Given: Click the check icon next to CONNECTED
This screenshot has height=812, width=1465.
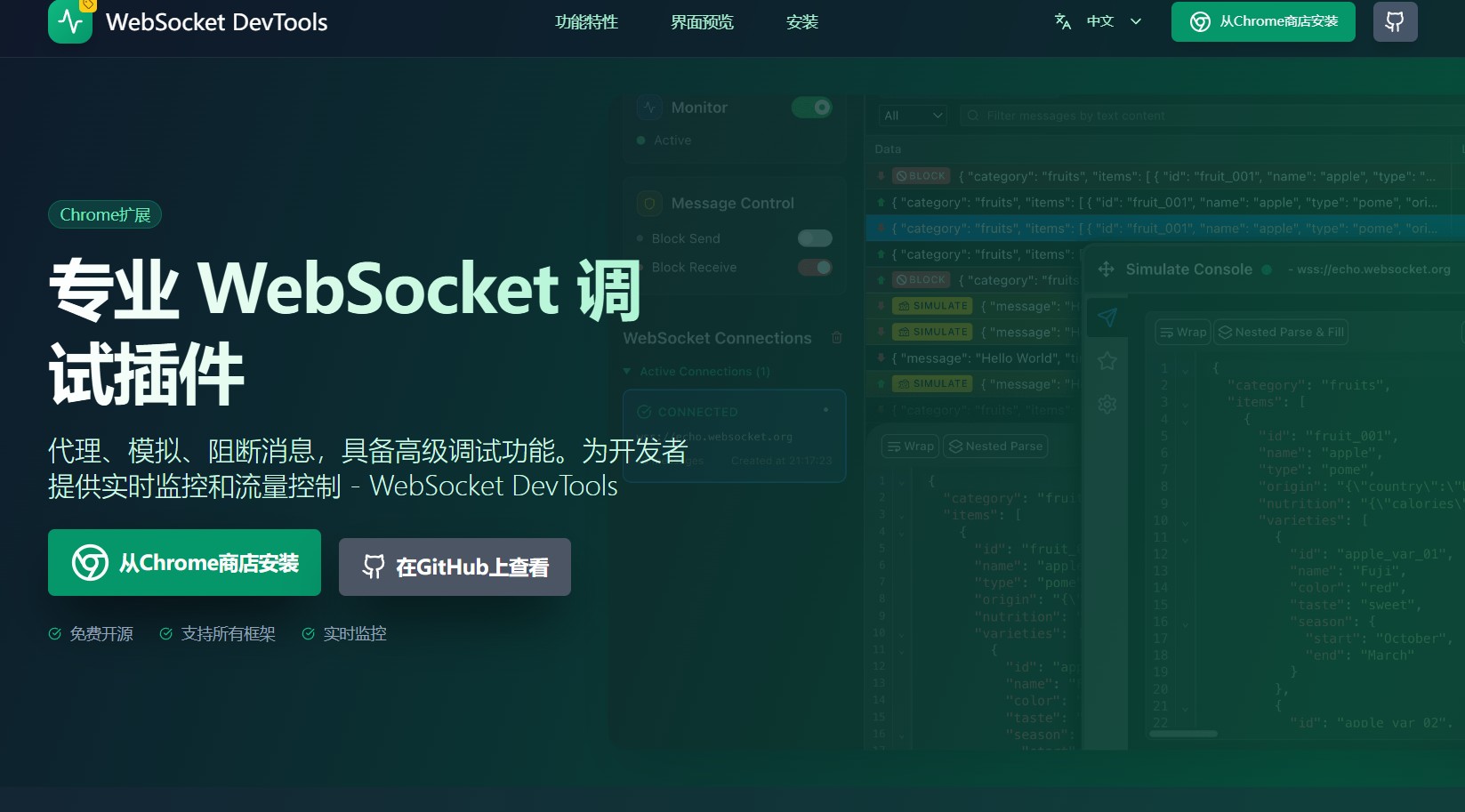Looking at the screenshot, I should click(x=644, y=412).
